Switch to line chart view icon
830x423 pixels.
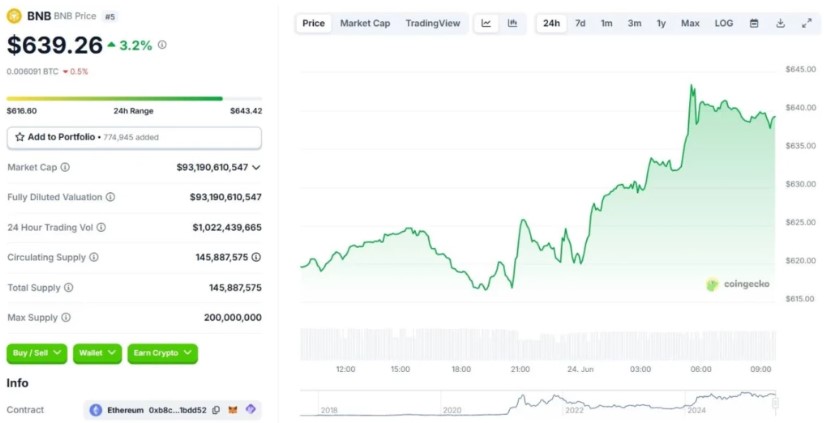point(486,23)
